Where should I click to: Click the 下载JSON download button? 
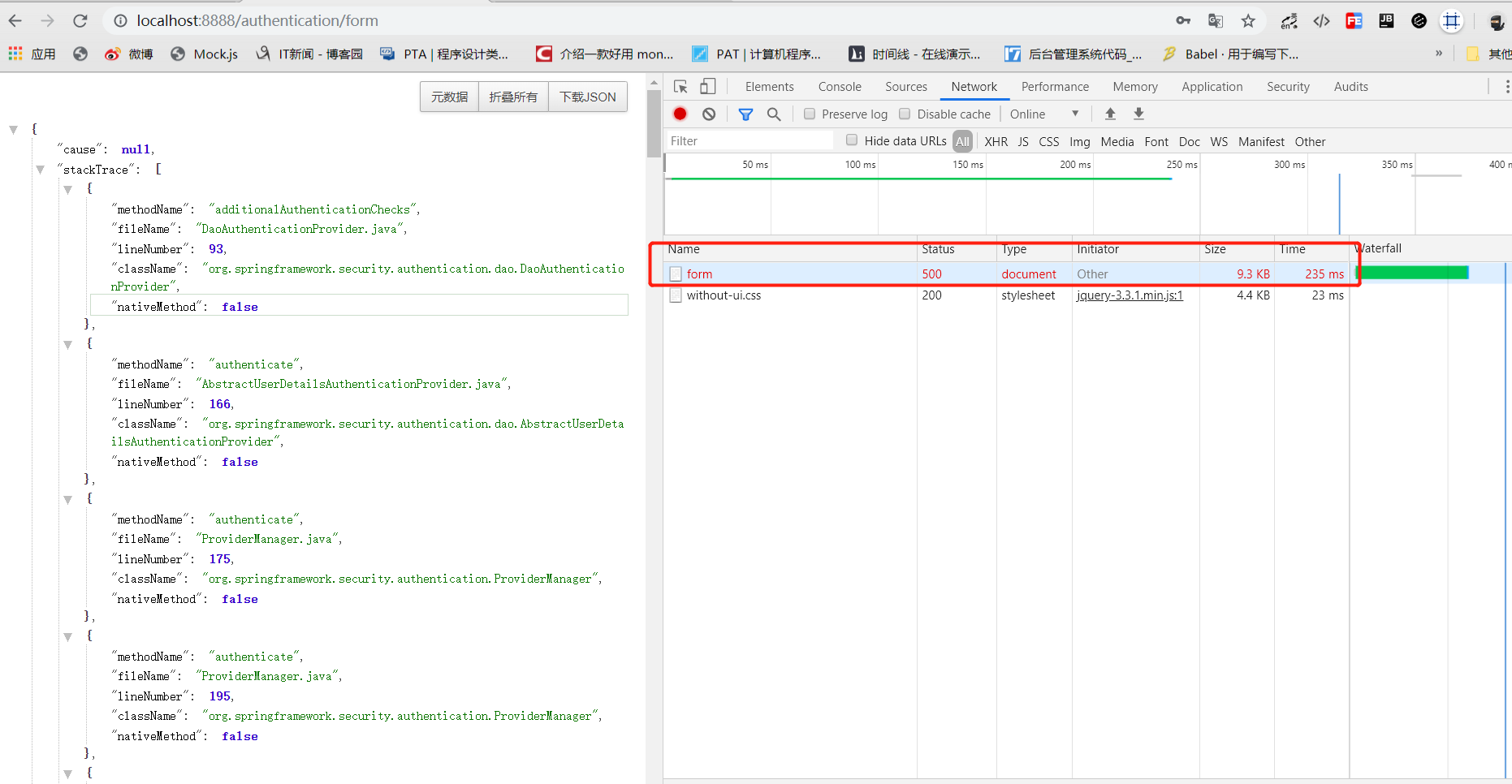[x=588, y=97]
